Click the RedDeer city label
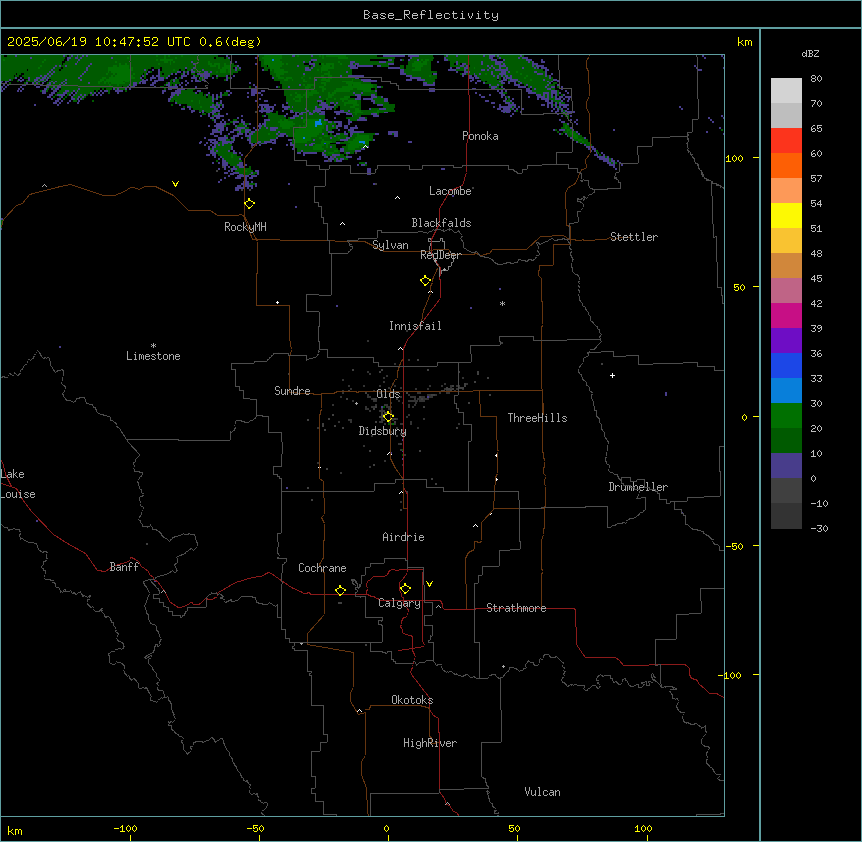Screen dimensions: 862x842 tap(440, 255)
